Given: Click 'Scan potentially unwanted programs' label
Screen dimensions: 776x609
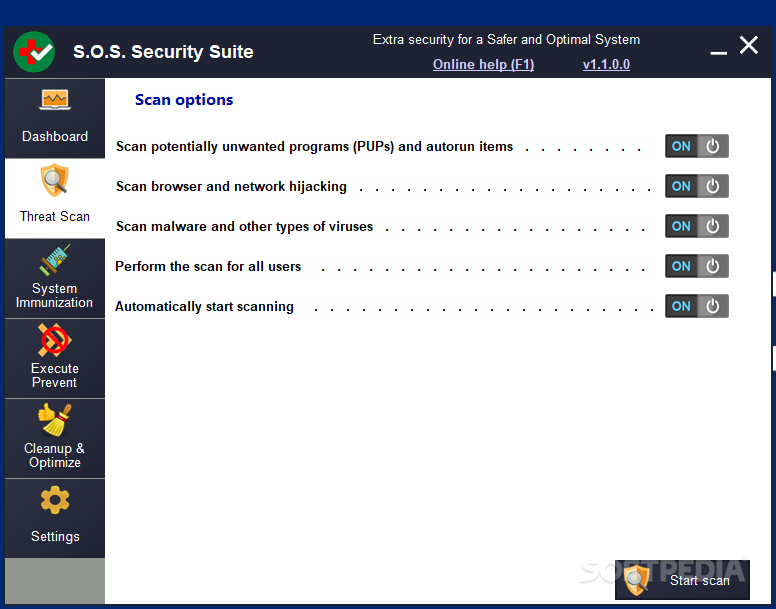Looking at the screenshot, I should click(x=315, y=147).
